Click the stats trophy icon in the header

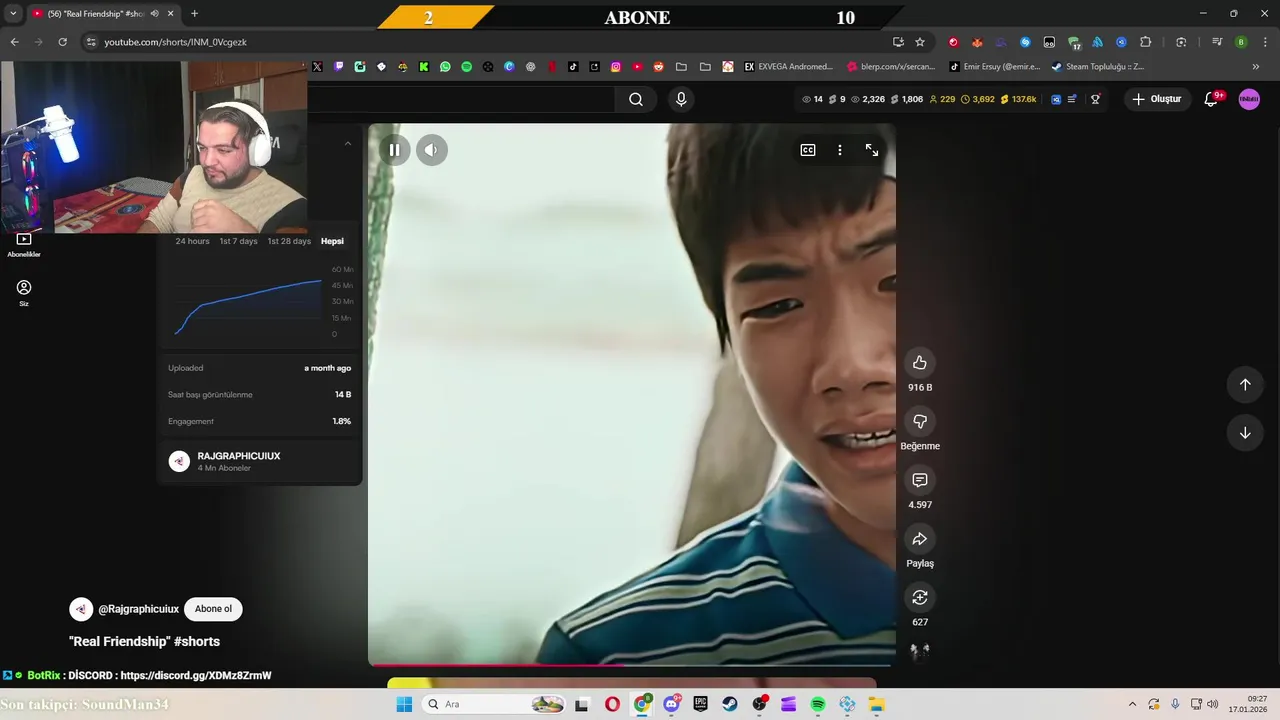pos(1095,99)
